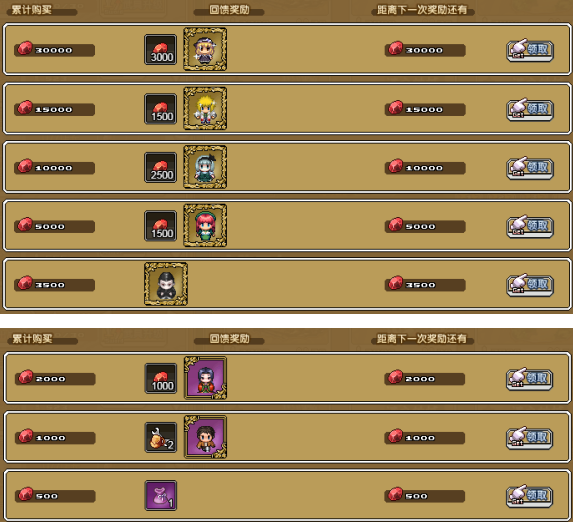573x522 pixels.
Task: Open the purple-framed brown-haired boy card
Action: click(x=205, y=437)
